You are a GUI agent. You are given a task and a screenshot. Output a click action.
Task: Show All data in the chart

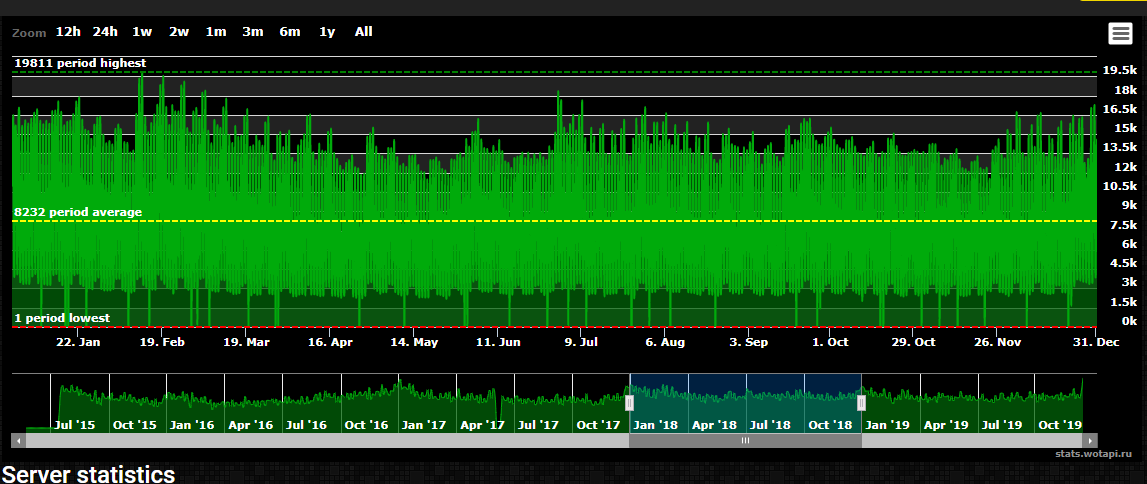tap(364, 32)
